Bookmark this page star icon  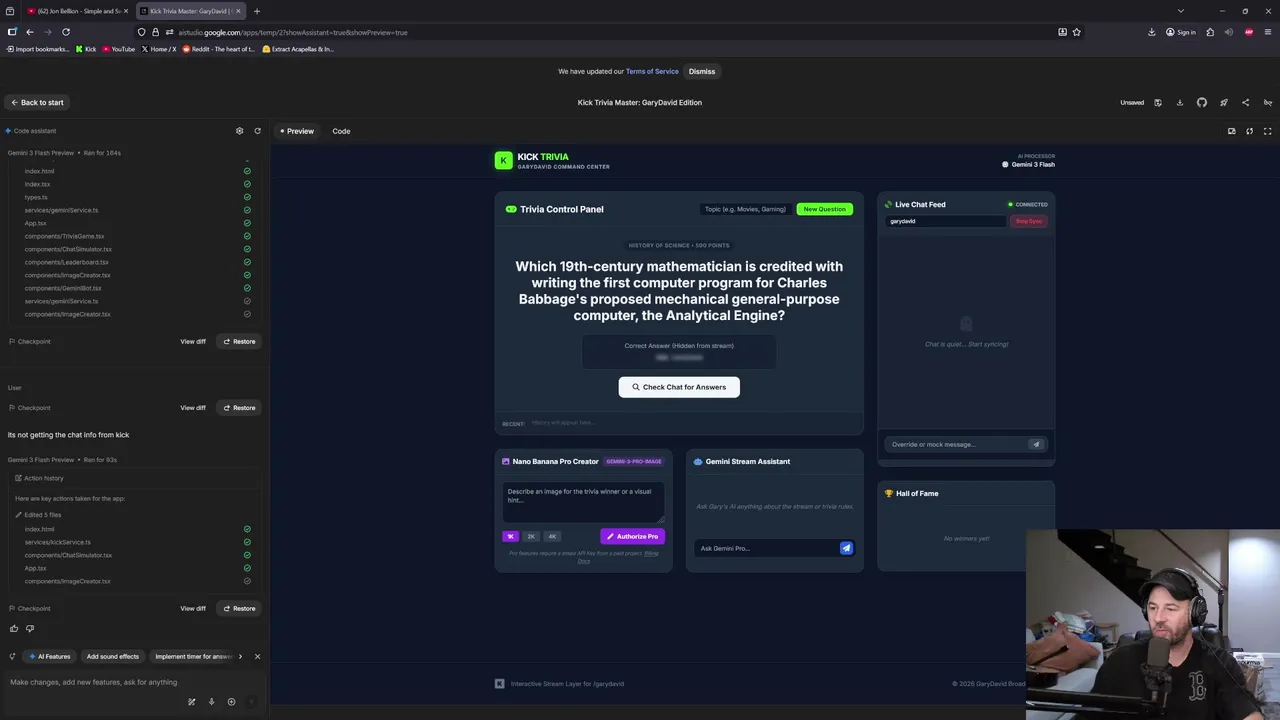coord(1076,32)
